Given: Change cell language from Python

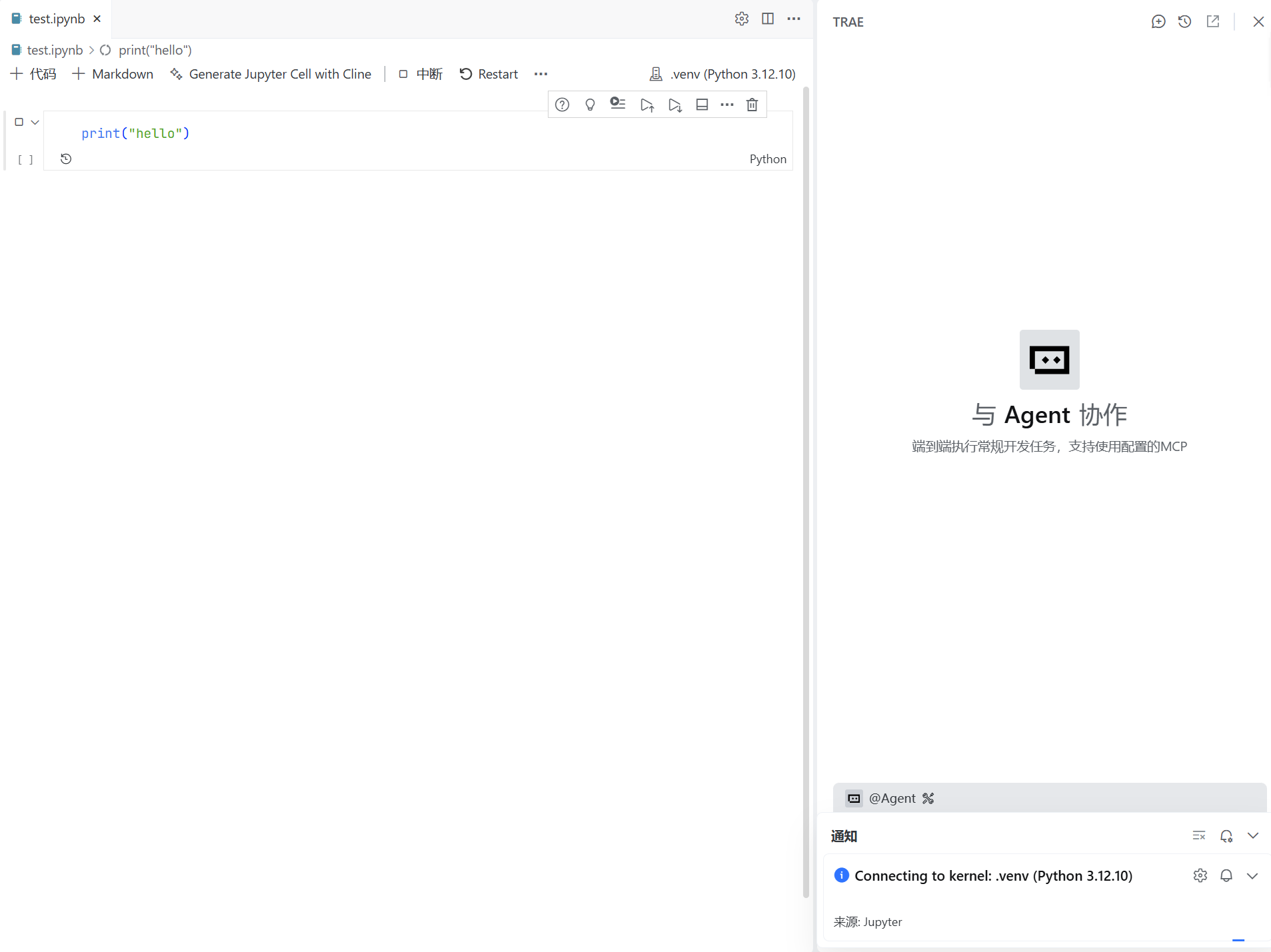Looking at the screenshot, I should pos(768,159).
